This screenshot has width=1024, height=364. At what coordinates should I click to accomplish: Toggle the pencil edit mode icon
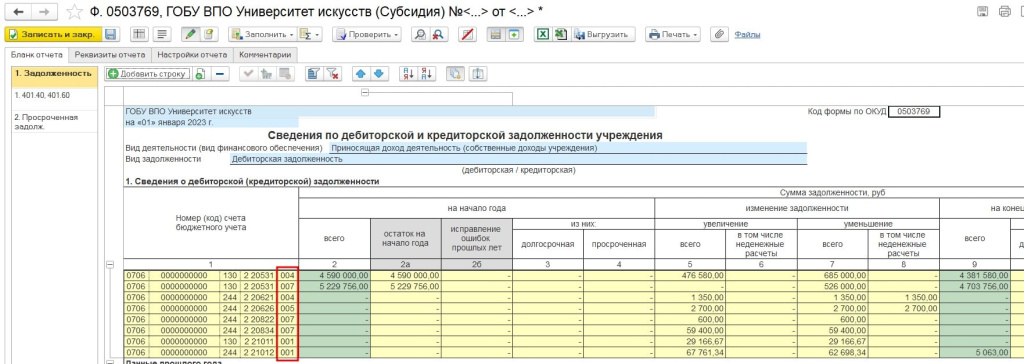coord(191,35)
